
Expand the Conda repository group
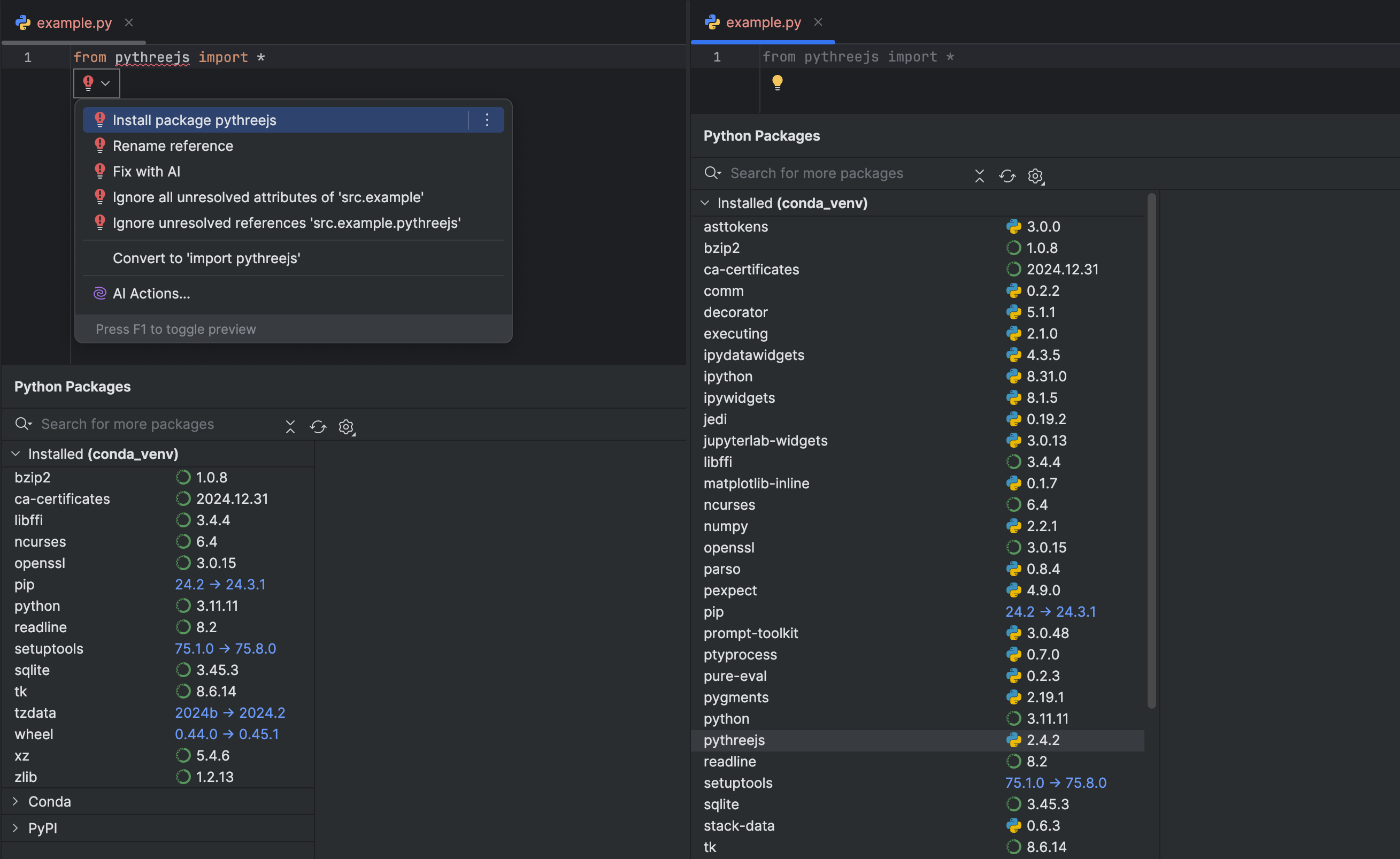tap(16, 802)
